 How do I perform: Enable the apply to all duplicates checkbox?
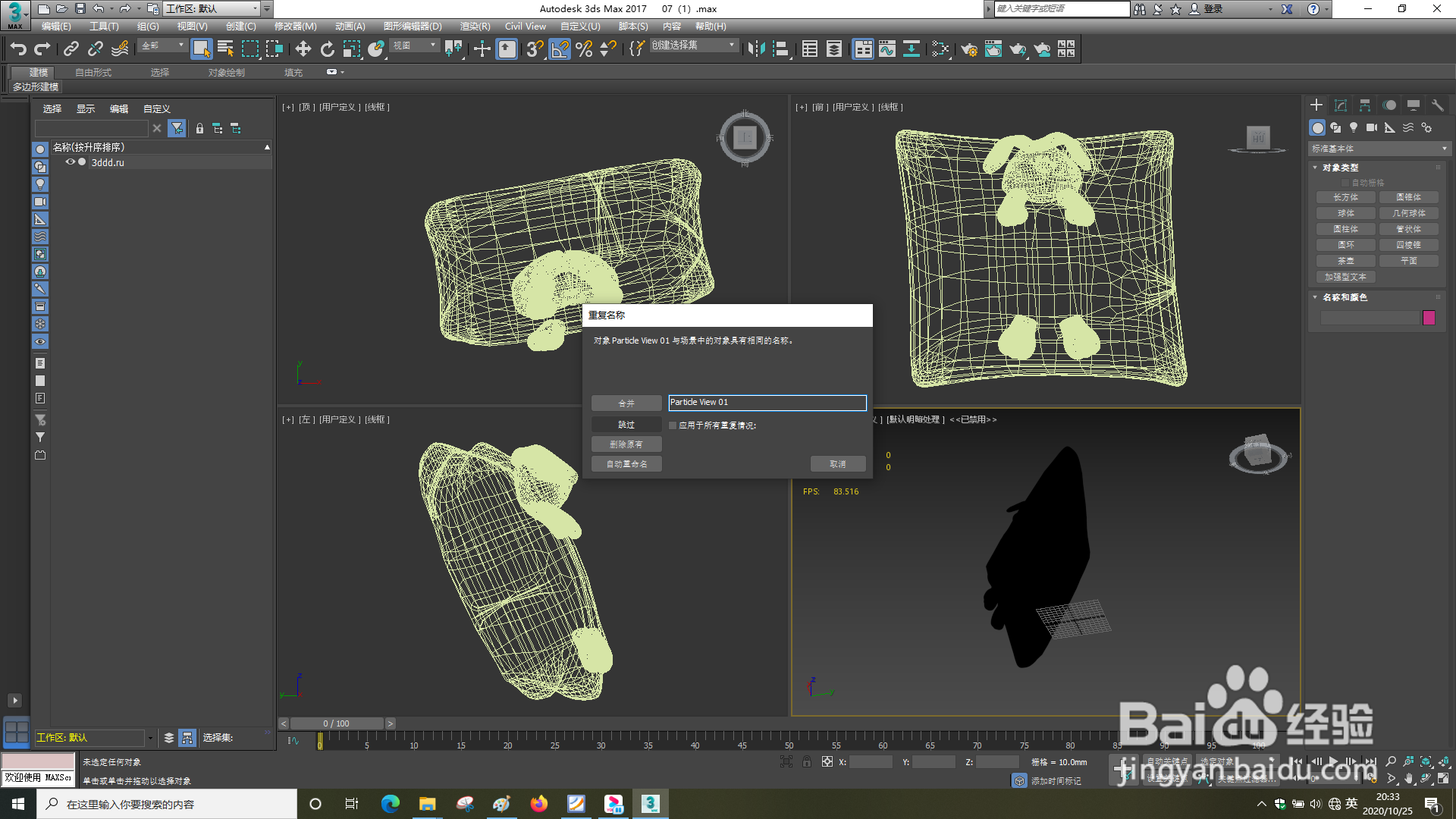pyautogui.click(x=673, y=425)
